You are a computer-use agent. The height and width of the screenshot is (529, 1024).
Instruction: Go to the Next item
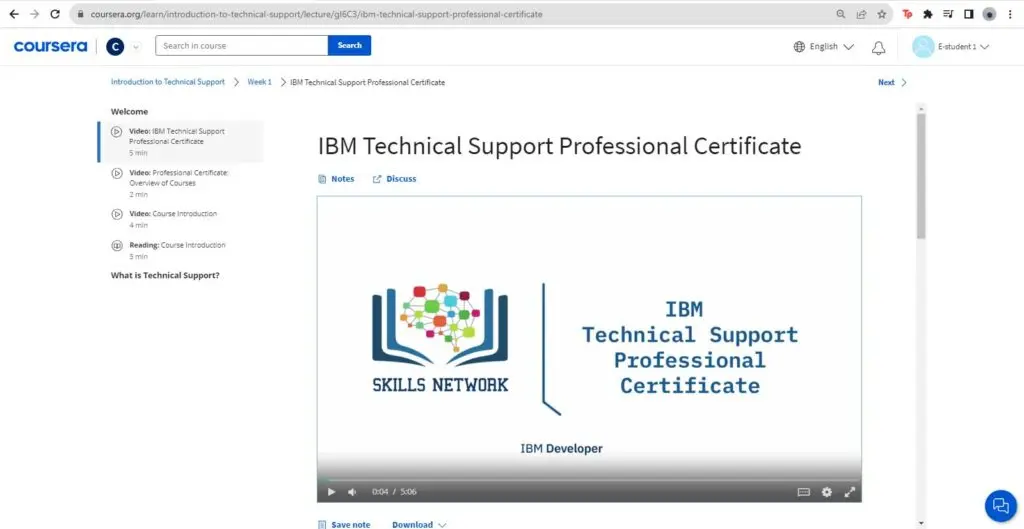point(892,82)
